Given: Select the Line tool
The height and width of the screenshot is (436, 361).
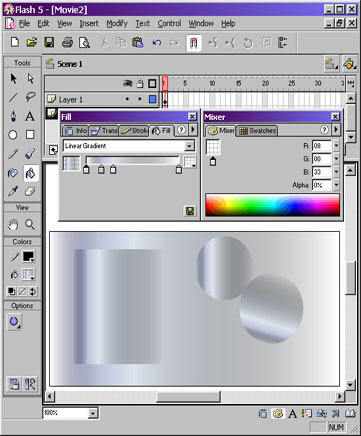Looking at the screenshot, I should coord(13,97).
